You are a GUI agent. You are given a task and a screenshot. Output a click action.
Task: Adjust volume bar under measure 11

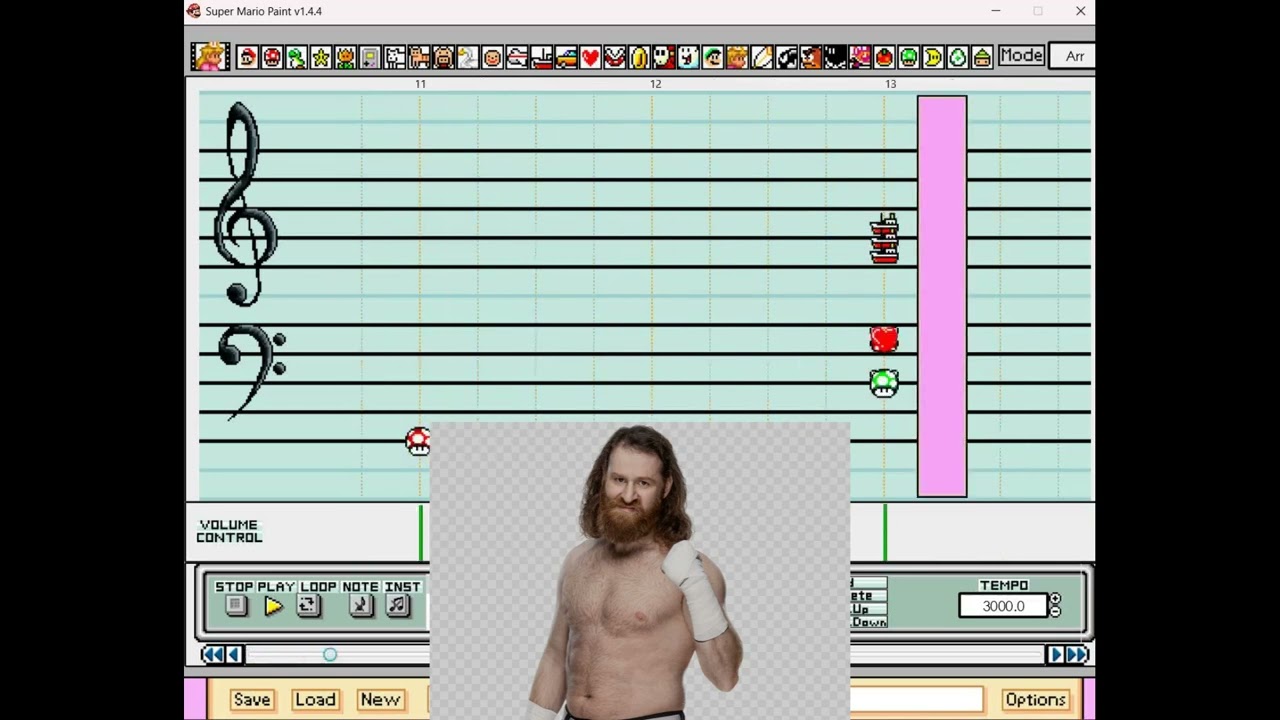(x=421, y=533)
